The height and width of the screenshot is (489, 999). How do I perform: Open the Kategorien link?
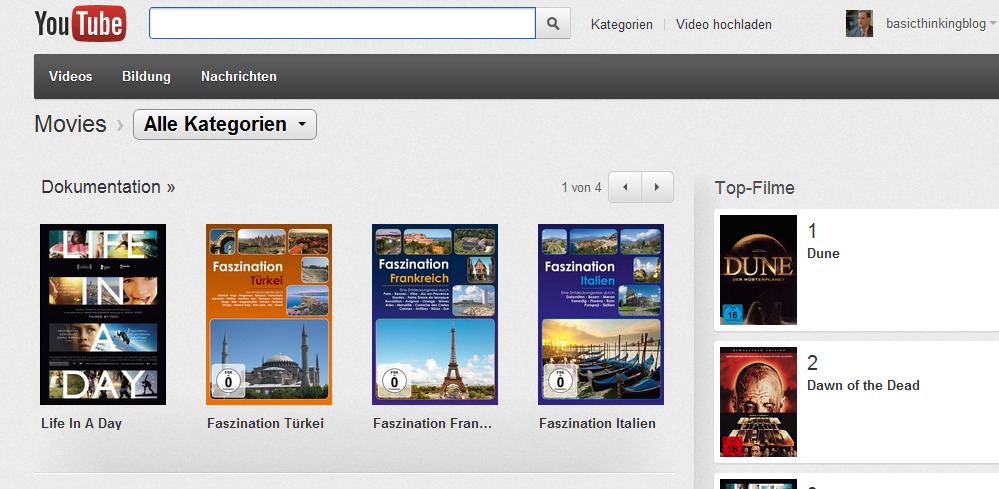coord(621,25)
